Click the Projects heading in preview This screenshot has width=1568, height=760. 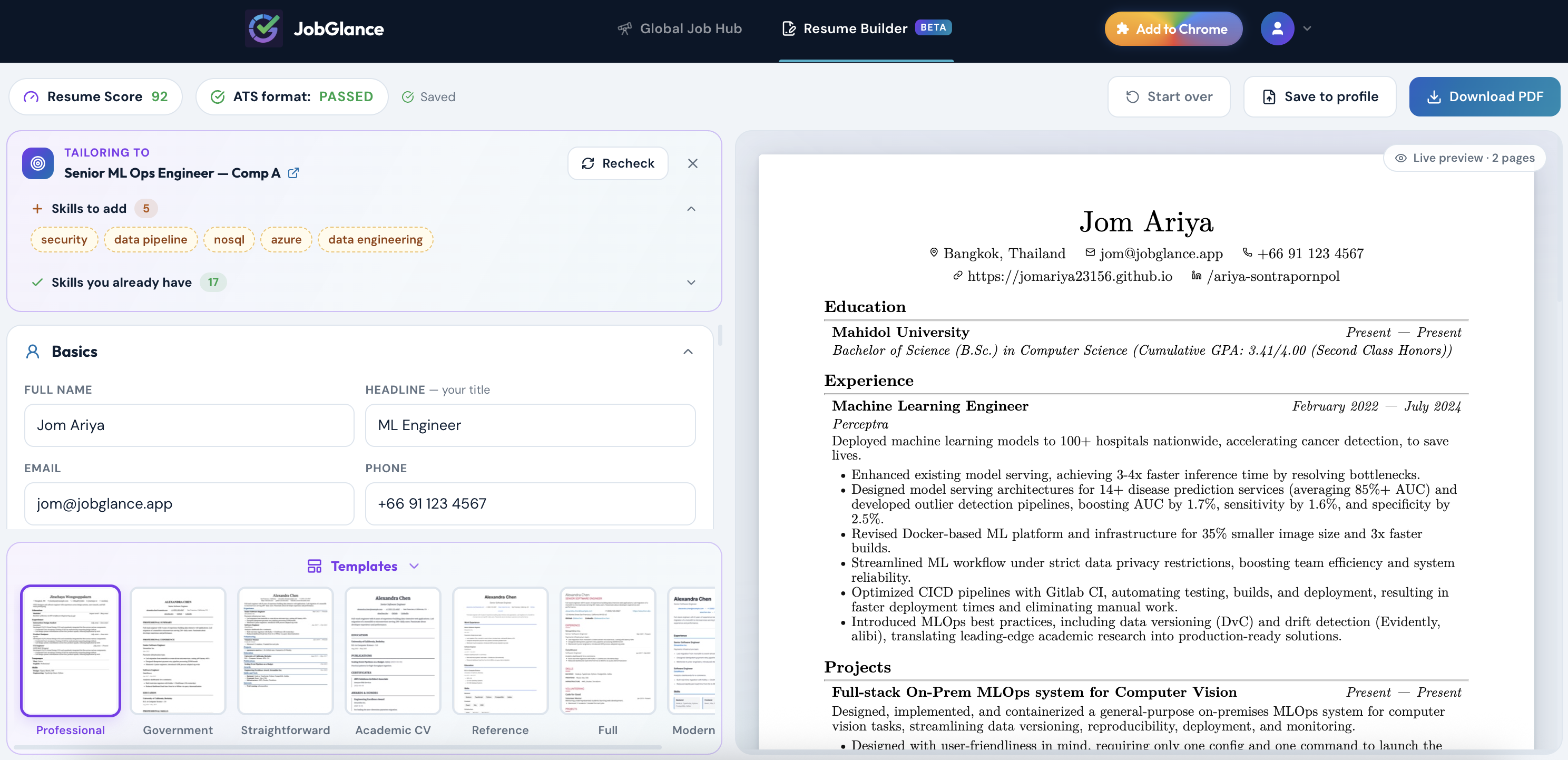point(857,667)
